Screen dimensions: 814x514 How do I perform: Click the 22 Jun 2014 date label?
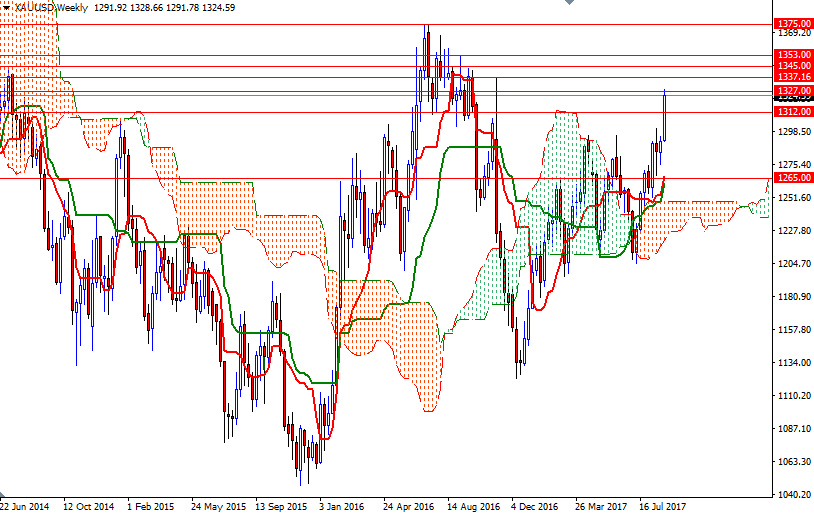(x=24, y=506)
